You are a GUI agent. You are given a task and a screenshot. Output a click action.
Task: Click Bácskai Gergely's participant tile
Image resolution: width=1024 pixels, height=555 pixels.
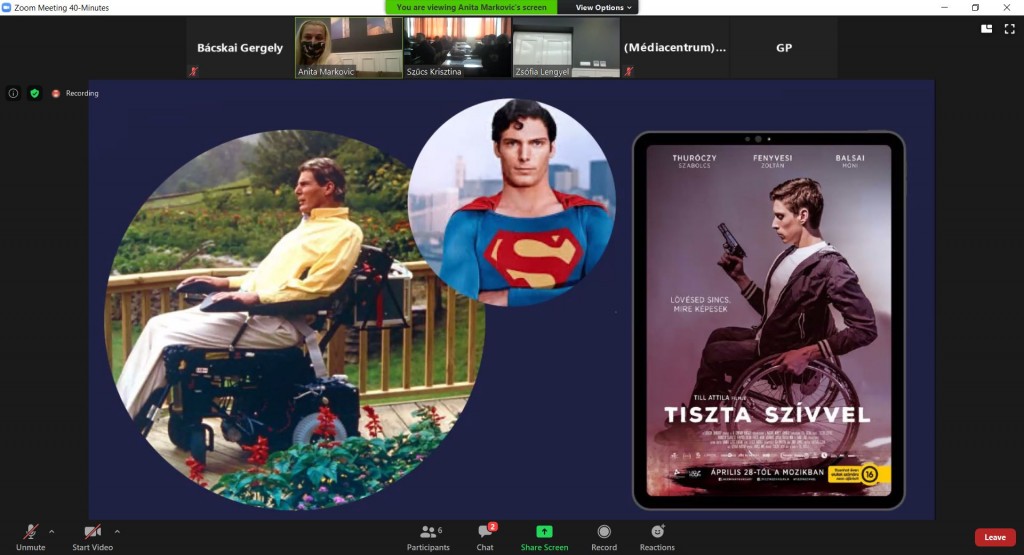240,47
